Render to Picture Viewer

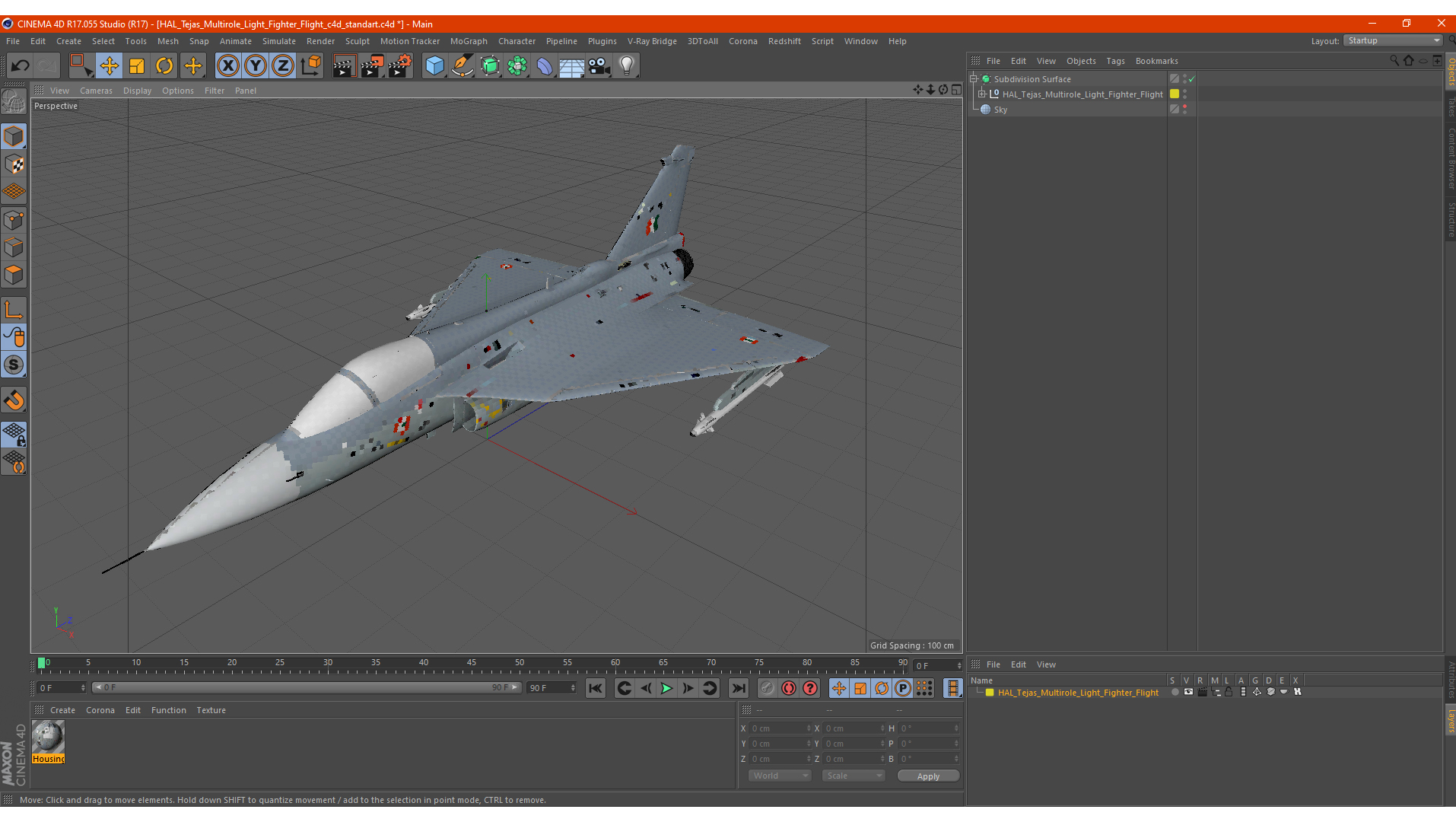point(372,66)
